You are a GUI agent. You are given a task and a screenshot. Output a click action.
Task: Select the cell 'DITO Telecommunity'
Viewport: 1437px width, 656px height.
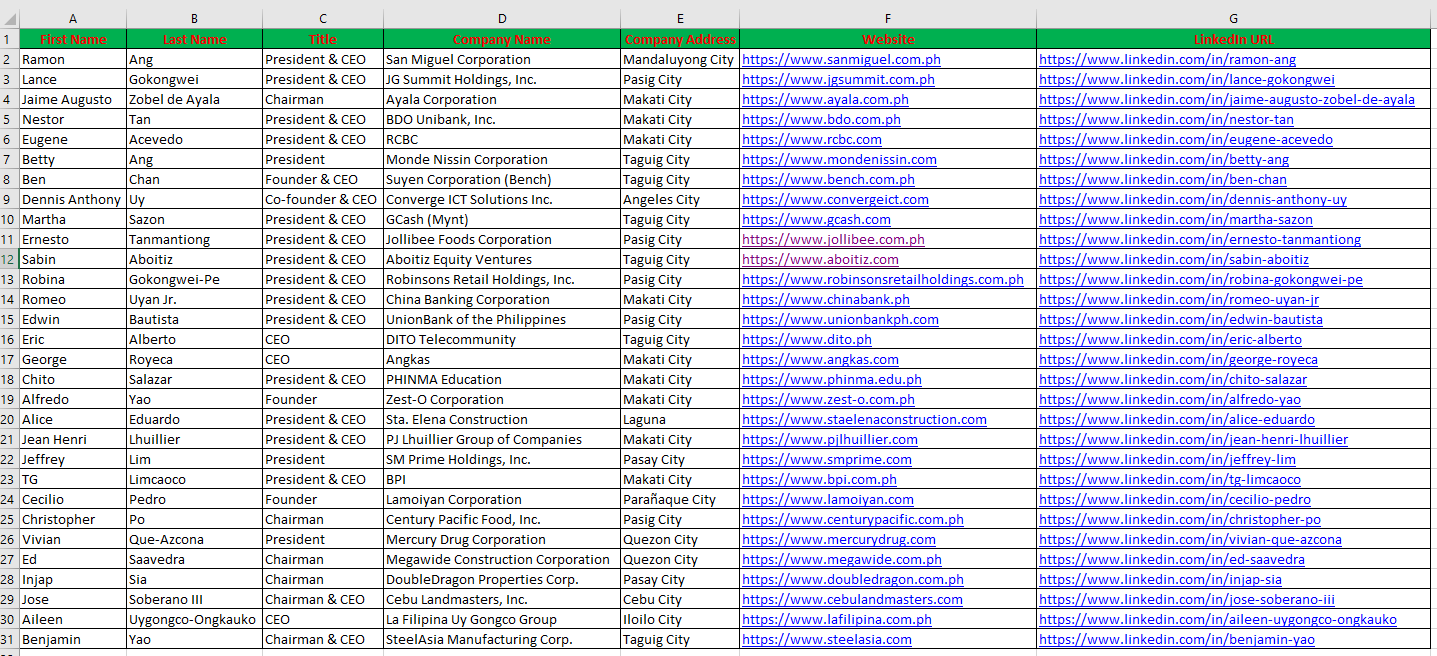[x=502, y=339]
